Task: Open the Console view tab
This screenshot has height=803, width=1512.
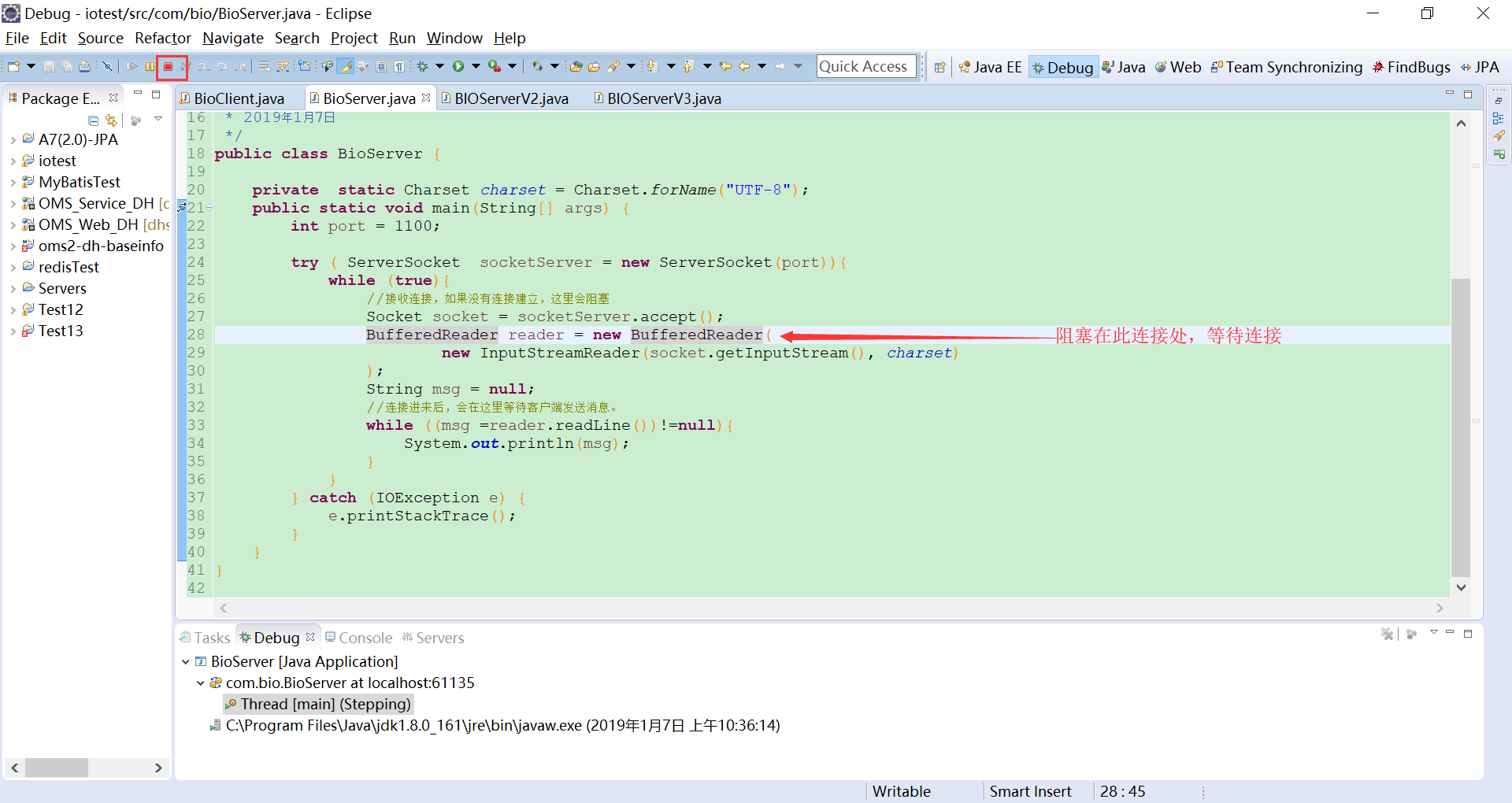Action: click(x=358, y=638)
